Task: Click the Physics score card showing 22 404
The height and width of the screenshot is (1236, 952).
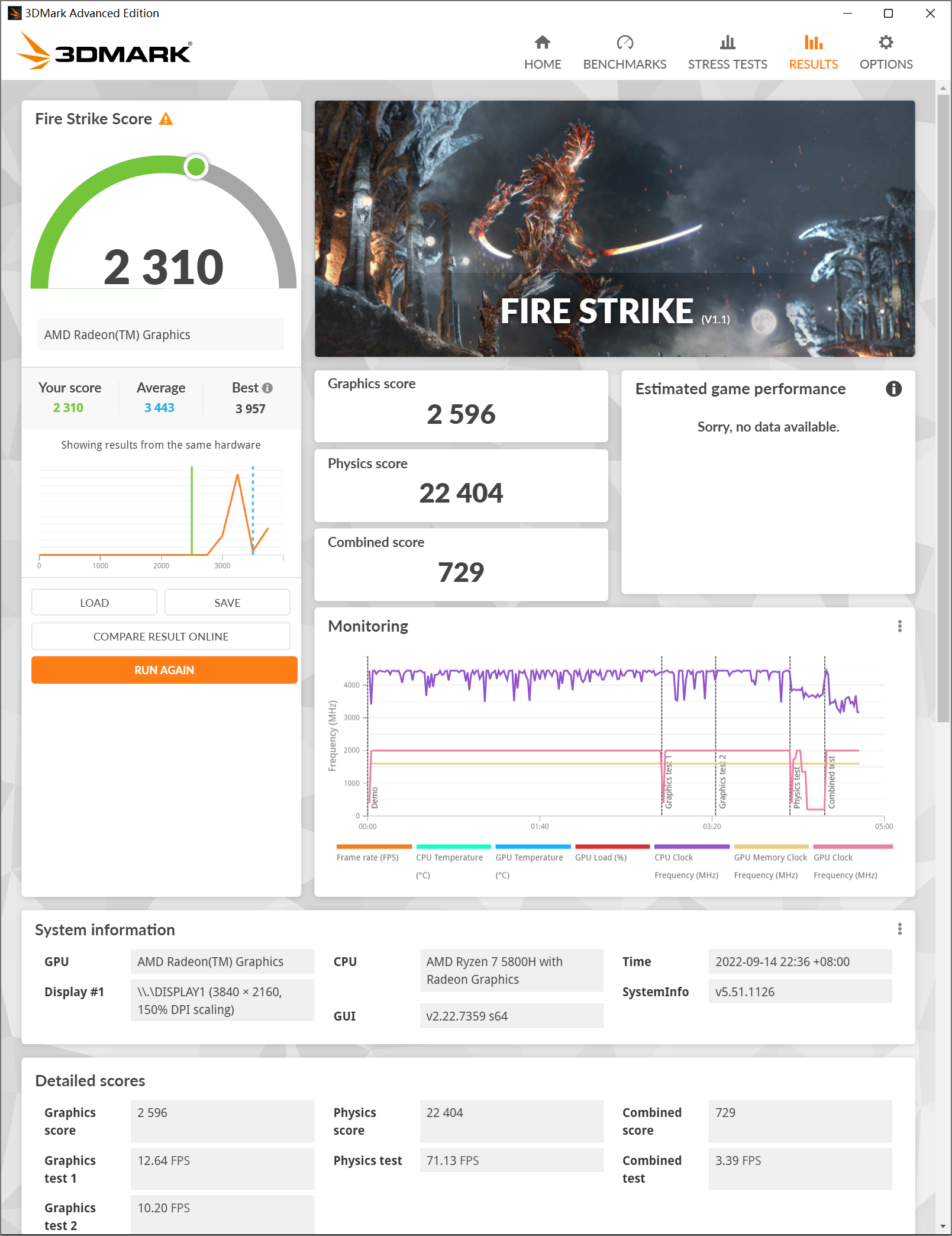Action: pyautogui.click(x=461, y=485)
